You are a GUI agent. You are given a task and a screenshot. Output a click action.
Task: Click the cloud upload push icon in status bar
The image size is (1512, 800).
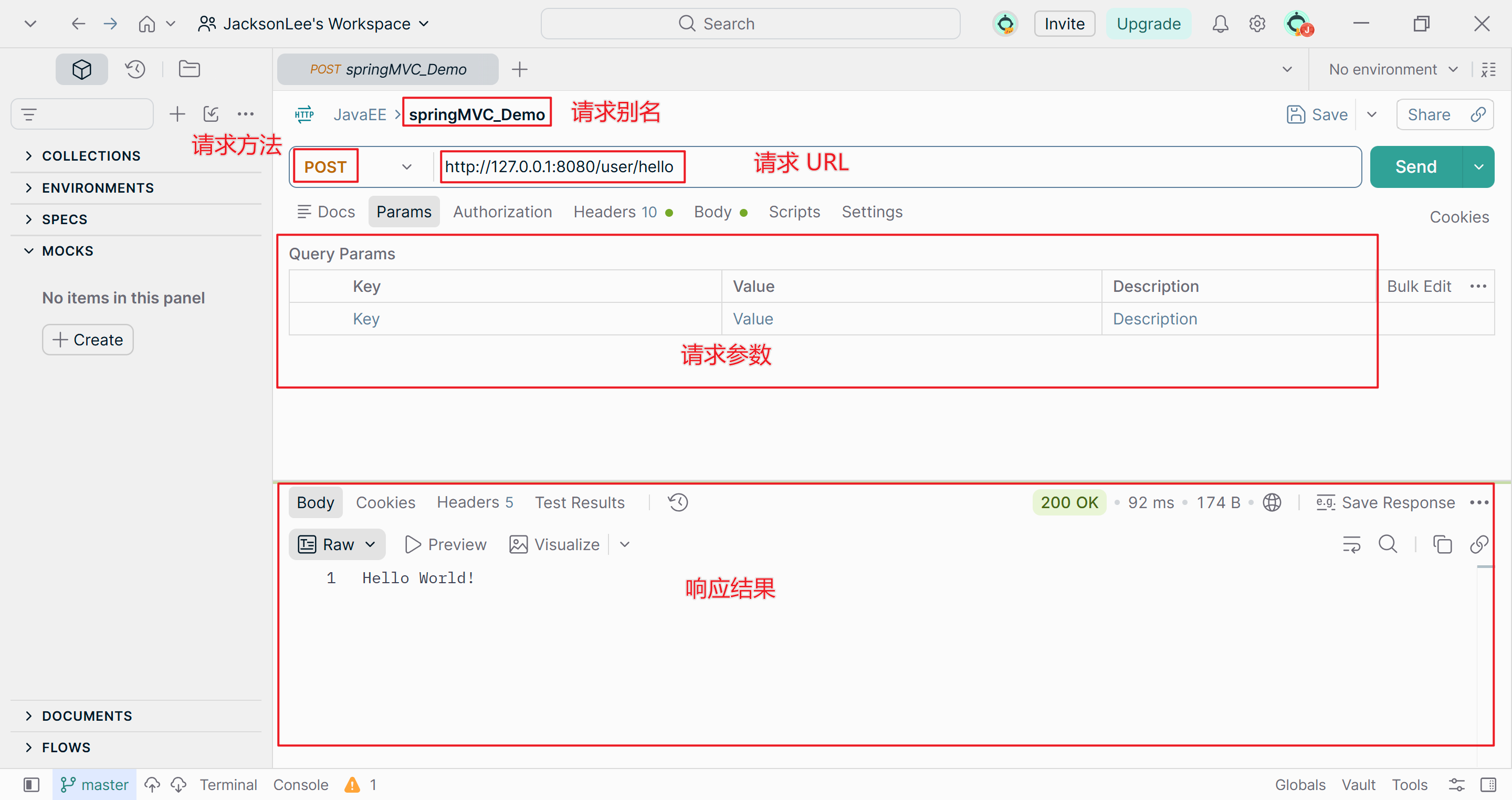tap(152, 785)
